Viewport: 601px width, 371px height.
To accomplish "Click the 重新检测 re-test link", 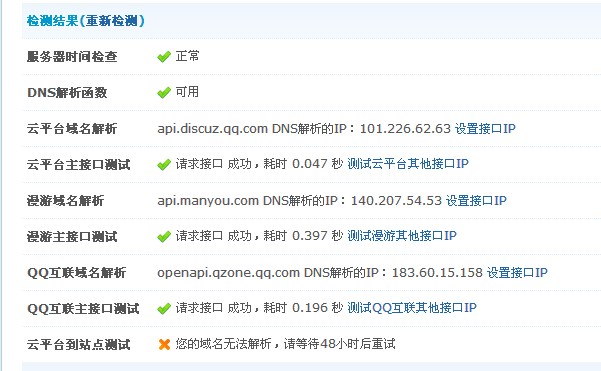I will [111, 20].
